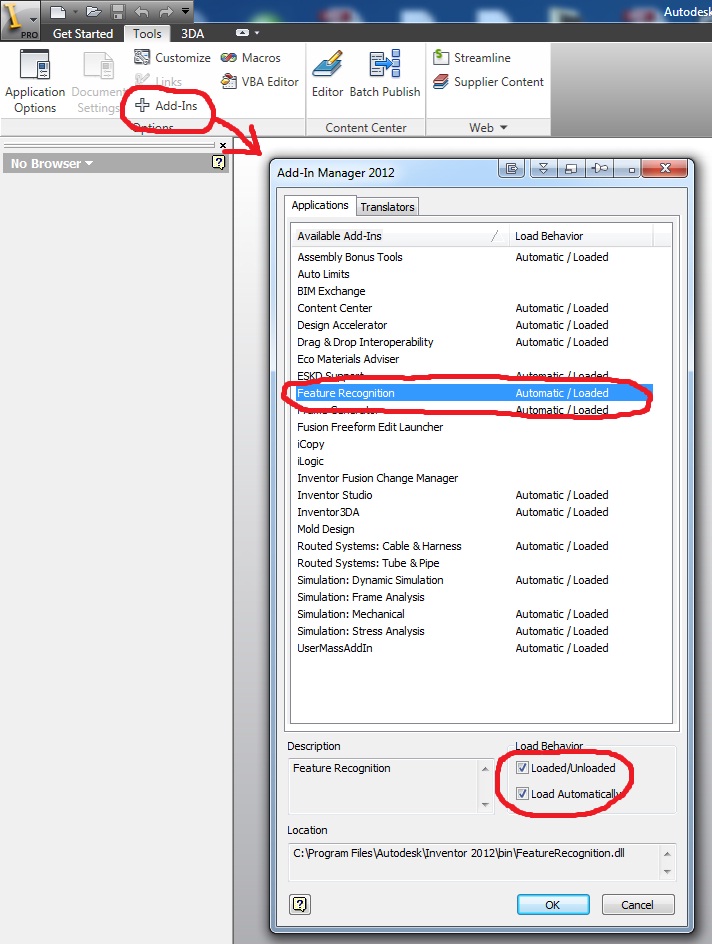712x944 pixels.
Task: Select Inventor Fusion Change Manager
Action: click(474, 478)
